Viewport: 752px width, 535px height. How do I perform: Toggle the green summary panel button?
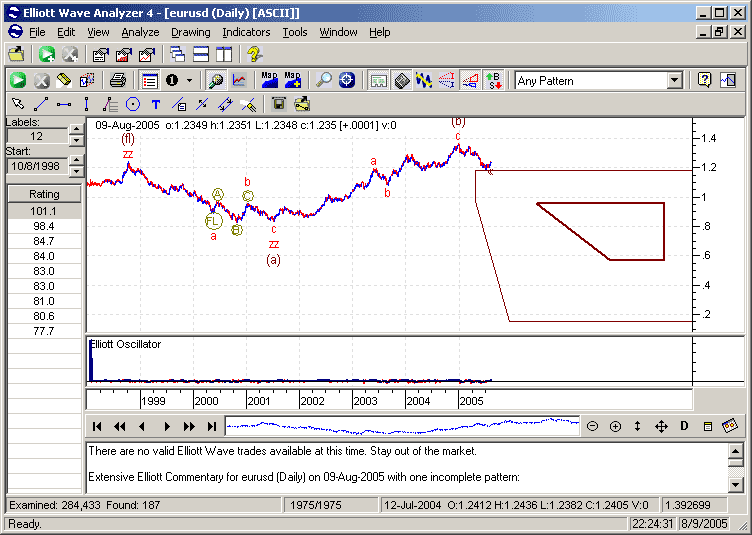(x=378, y=80)
